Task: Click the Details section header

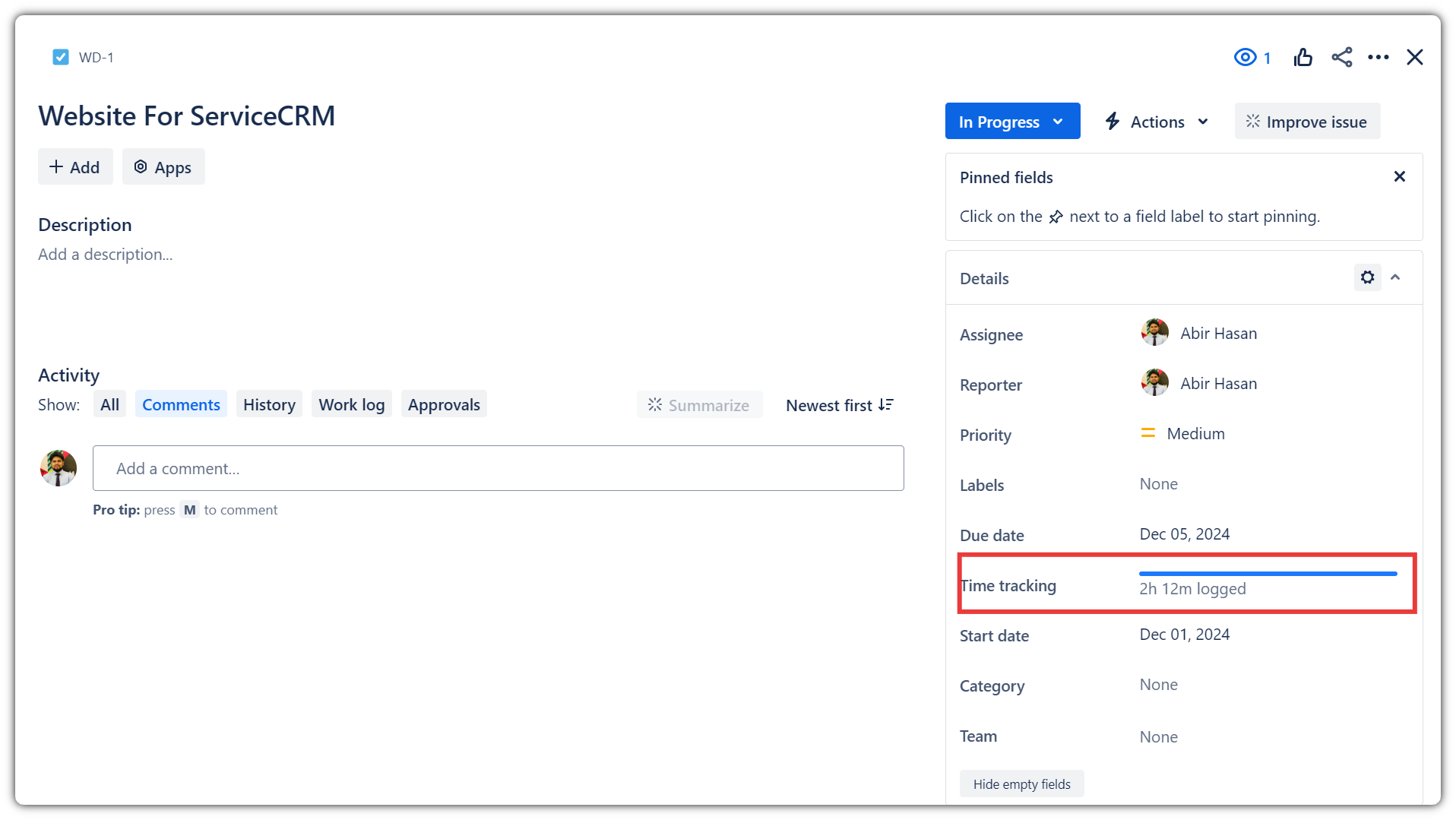Action: [x=984, y=278]
